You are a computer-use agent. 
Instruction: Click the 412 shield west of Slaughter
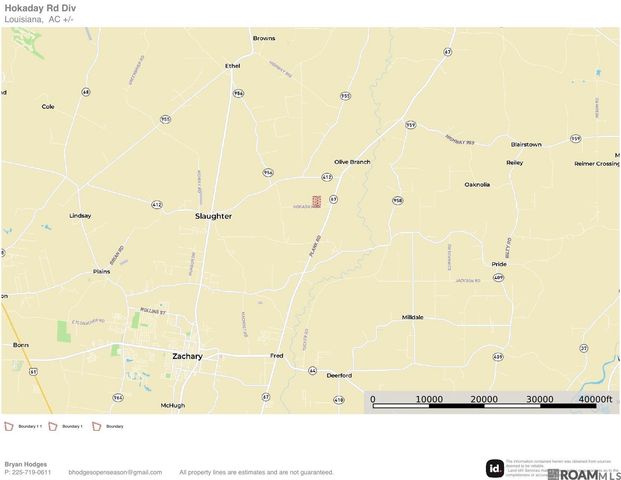pyautogui.click(x=157, y=205)
